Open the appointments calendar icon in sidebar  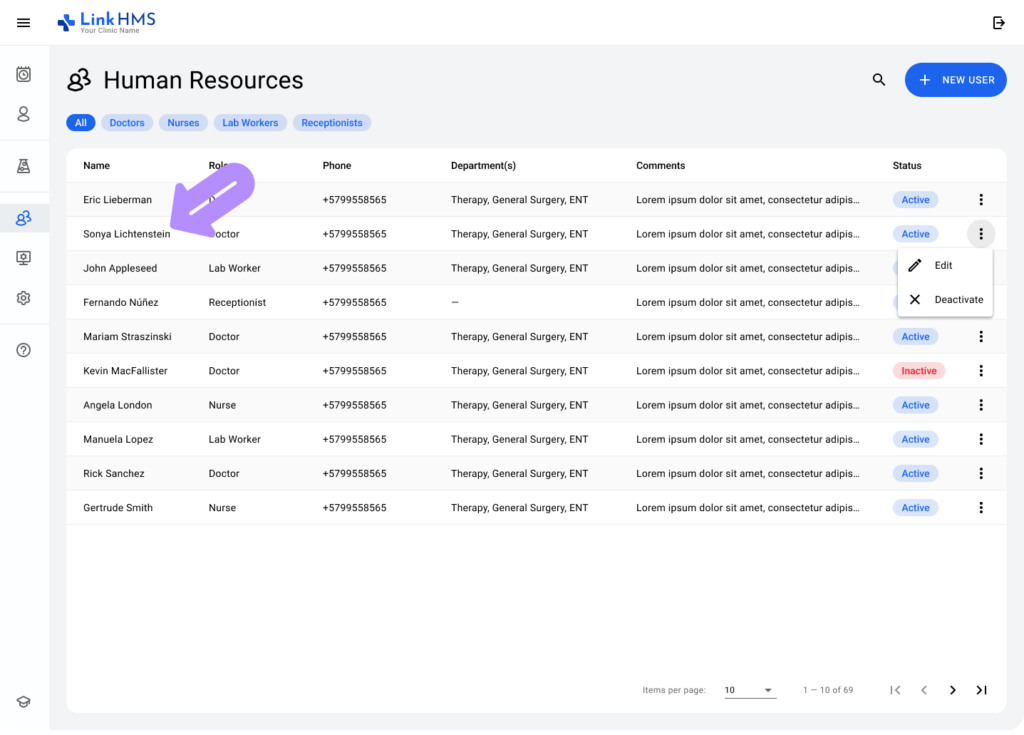point(24,74)
